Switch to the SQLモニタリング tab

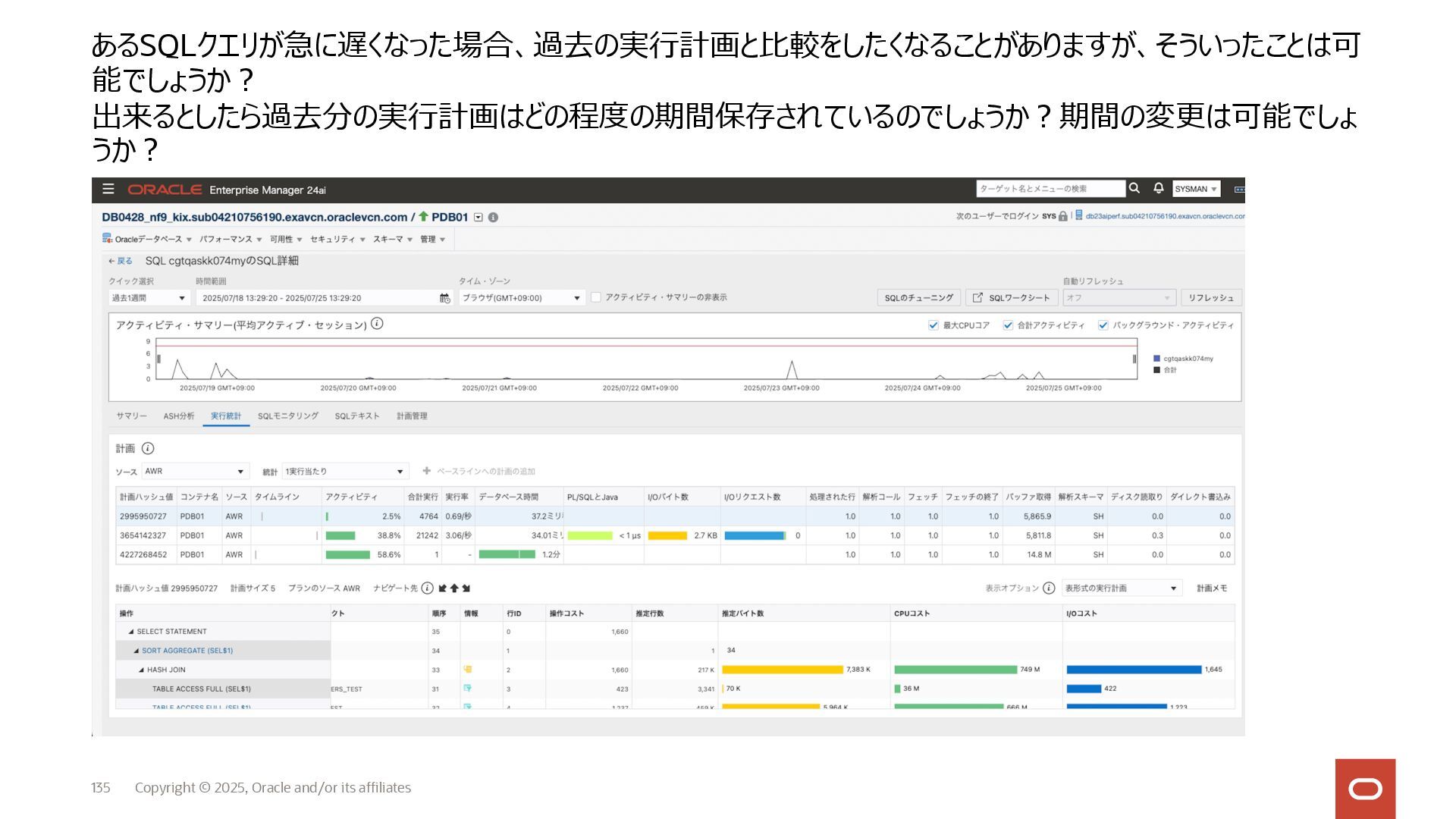point(288,416)
